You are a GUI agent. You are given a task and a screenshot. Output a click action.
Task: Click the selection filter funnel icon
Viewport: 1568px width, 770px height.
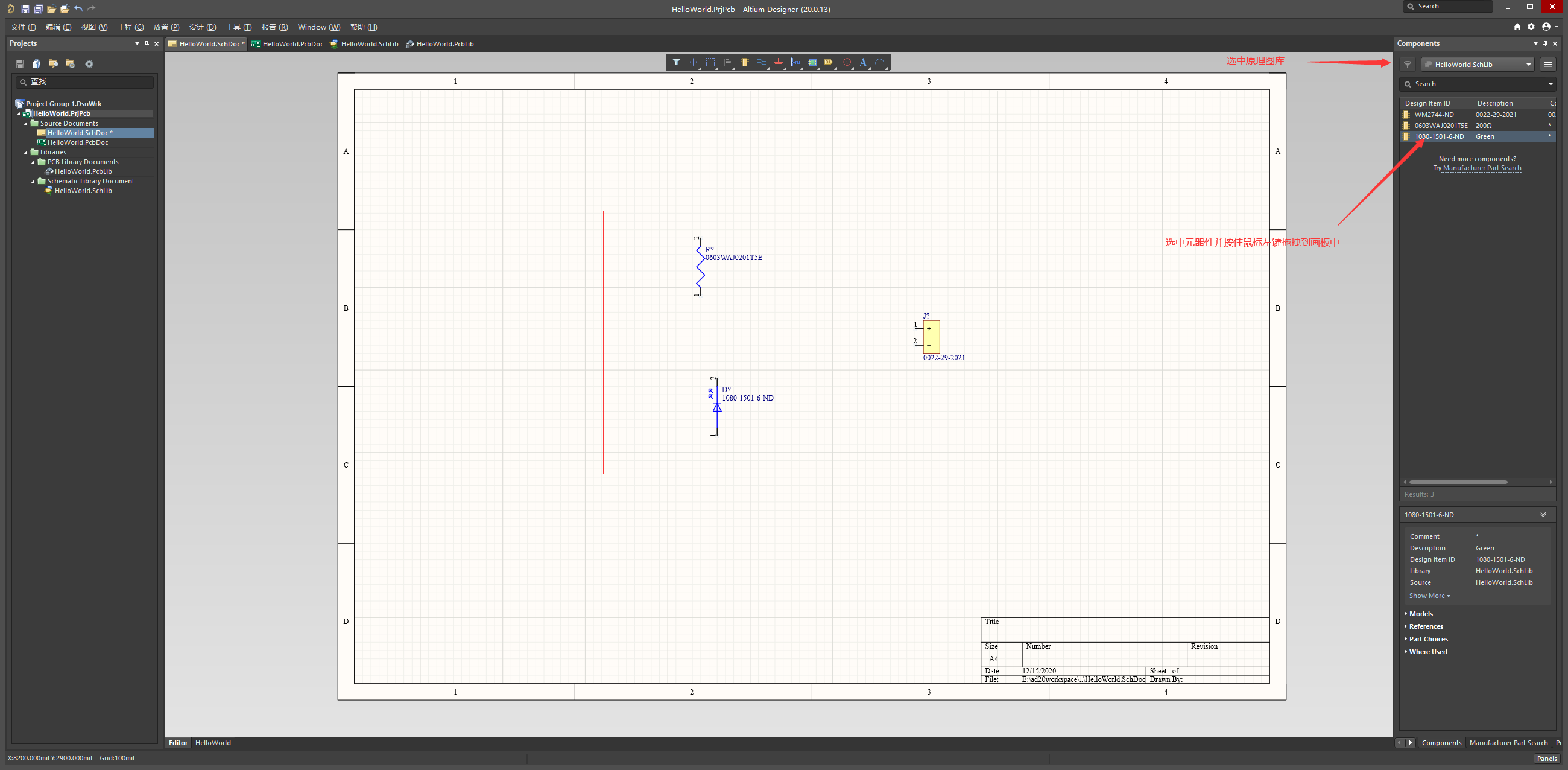[x=675, y=62]
